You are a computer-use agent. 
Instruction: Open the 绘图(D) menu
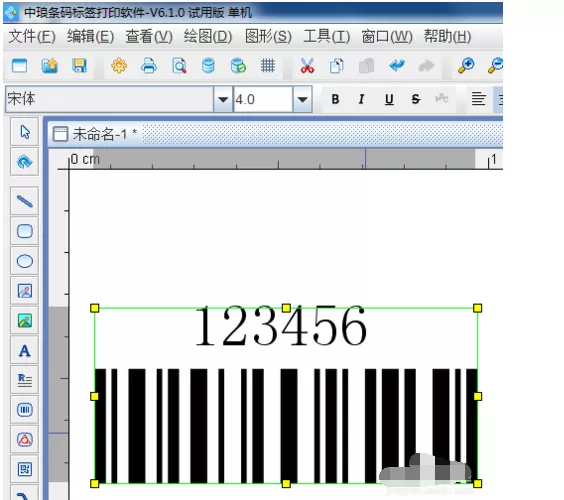point(208,36)
